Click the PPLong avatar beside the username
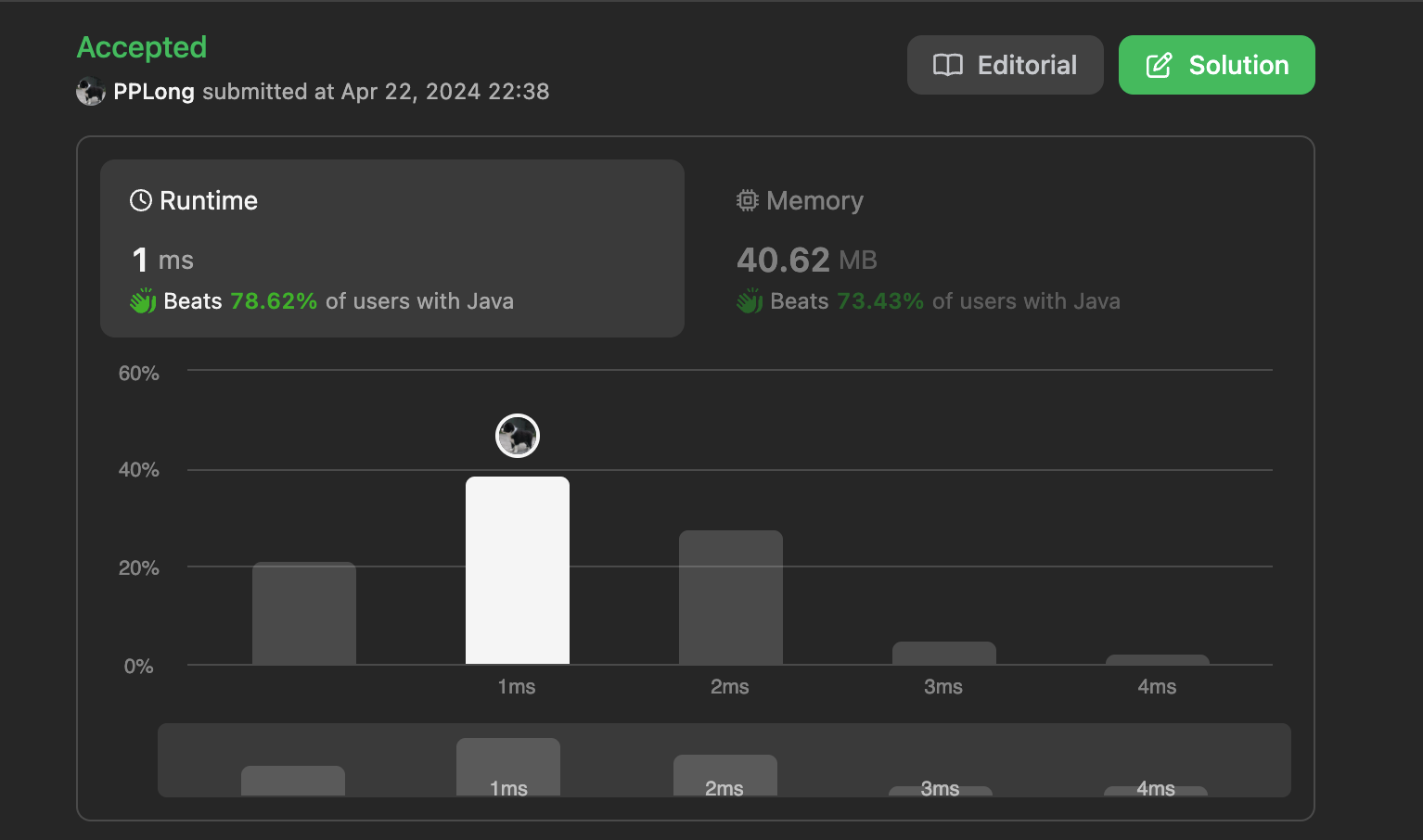The width and height of the screenshot is (1423, 840). click(x=90, y=92)
